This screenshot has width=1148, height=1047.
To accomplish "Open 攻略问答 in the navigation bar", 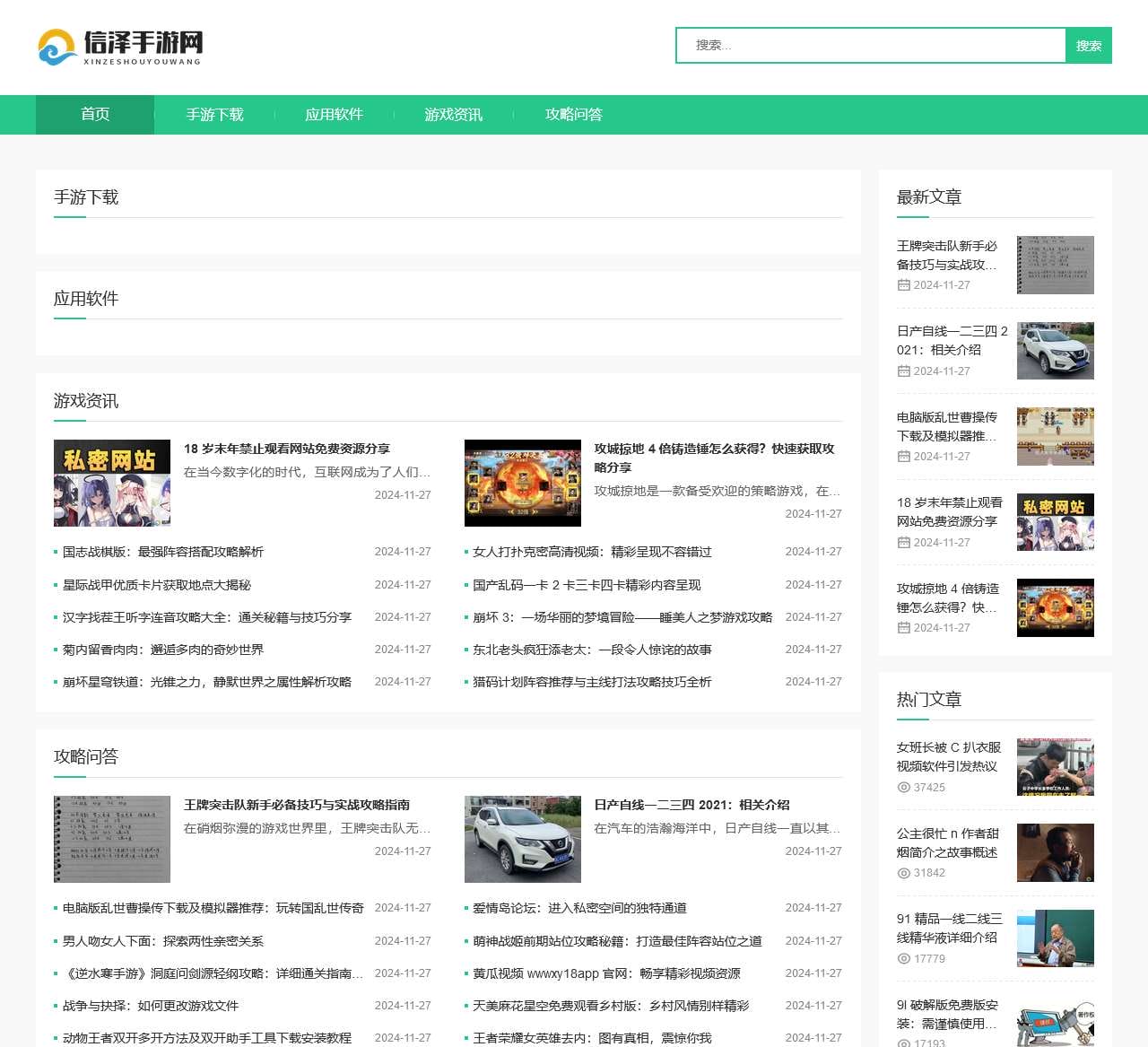I will pos(573,115).
